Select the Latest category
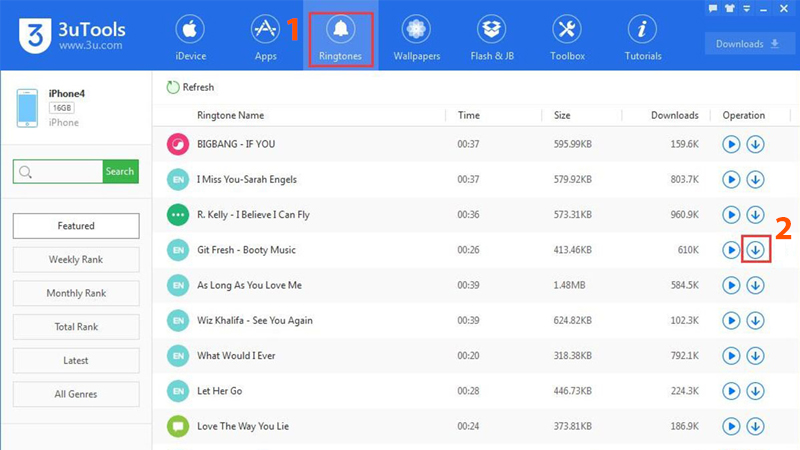 coord(76,360)
